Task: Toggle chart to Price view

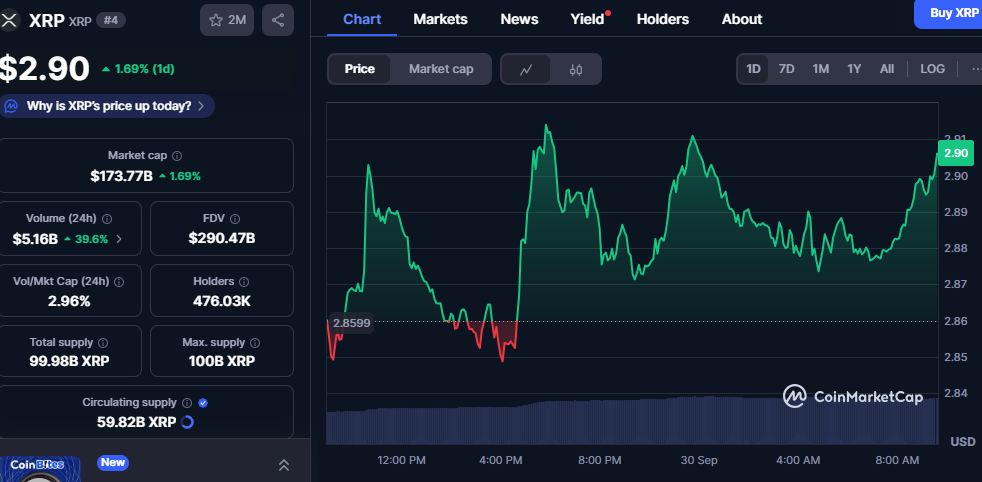Action: click(x=359, y=69)
